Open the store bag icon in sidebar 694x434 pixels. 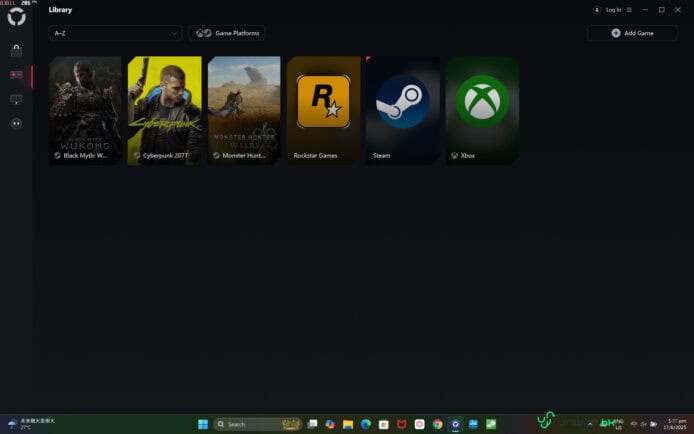coord(16,50)
